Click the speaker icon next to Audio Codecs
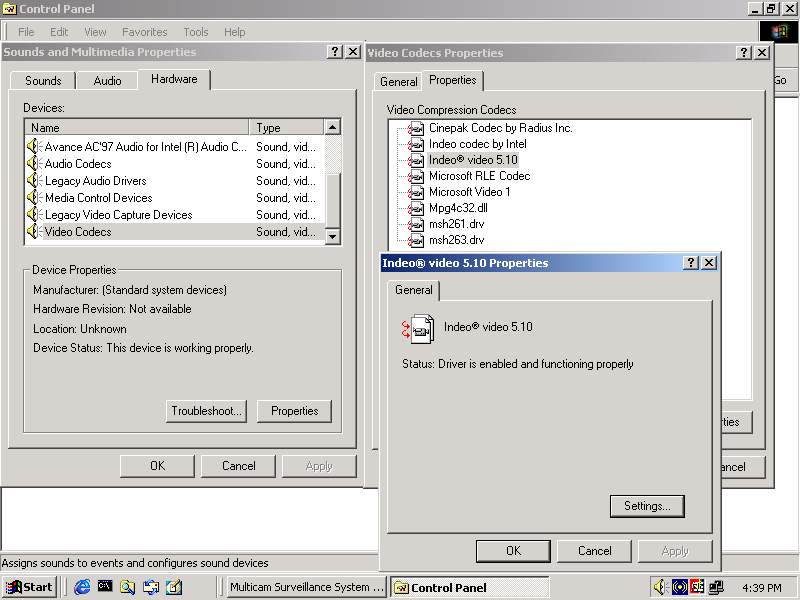Viewport: 800px width, 600px height. coord(34,163)
